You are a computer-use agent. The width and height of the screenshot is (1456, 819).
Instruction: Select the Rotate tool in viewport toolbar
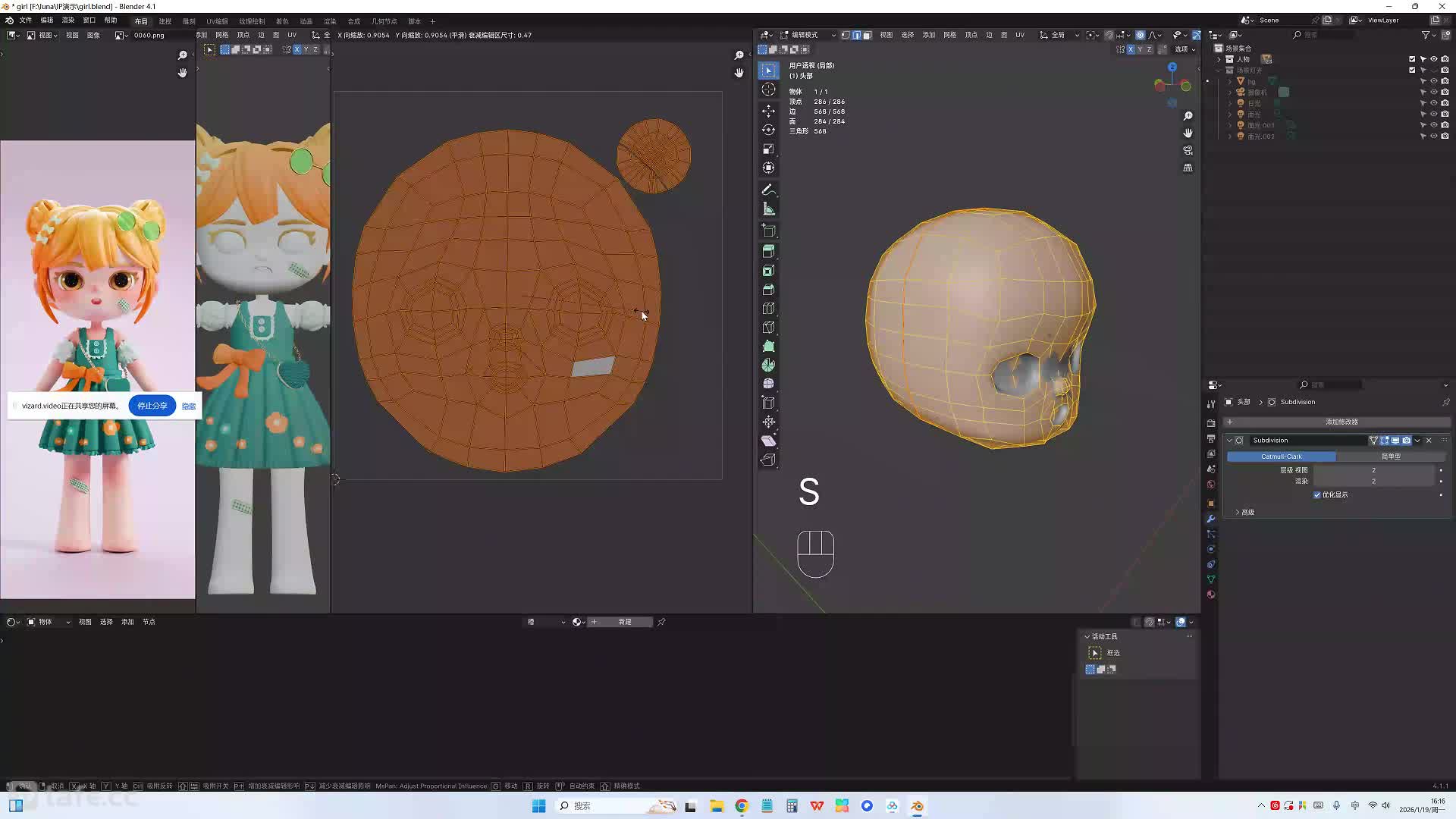click(x=768, y=130)
